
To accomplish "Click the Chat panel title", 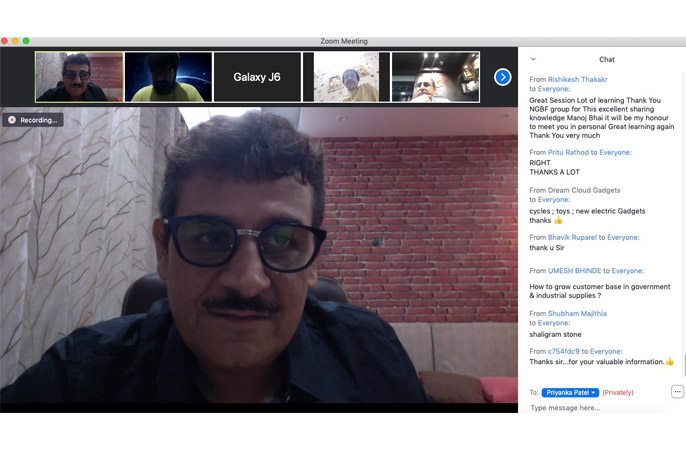I will 606,59.
